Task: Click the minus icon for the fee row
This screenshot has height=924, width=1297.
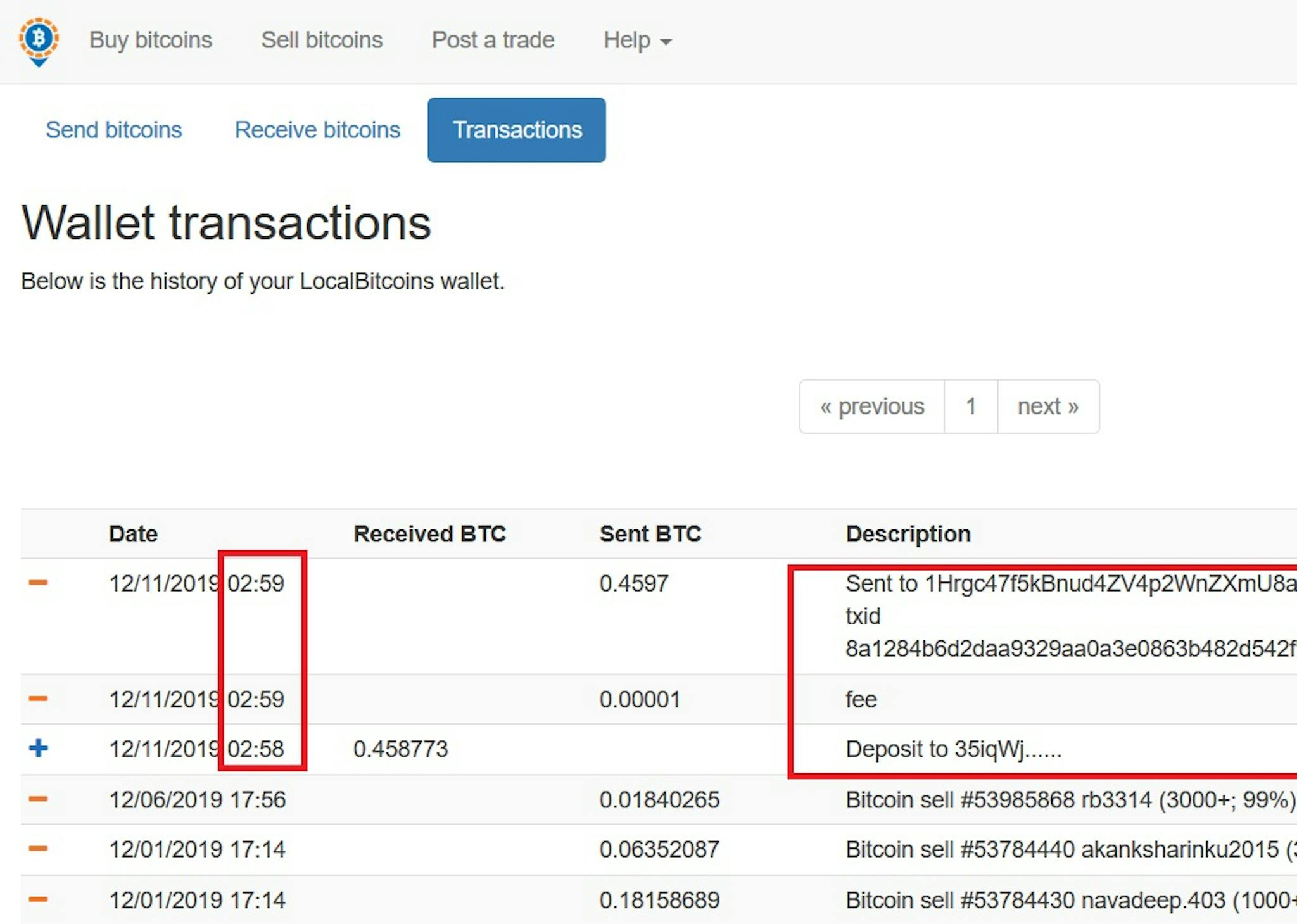Action: (x=38, y=699)
